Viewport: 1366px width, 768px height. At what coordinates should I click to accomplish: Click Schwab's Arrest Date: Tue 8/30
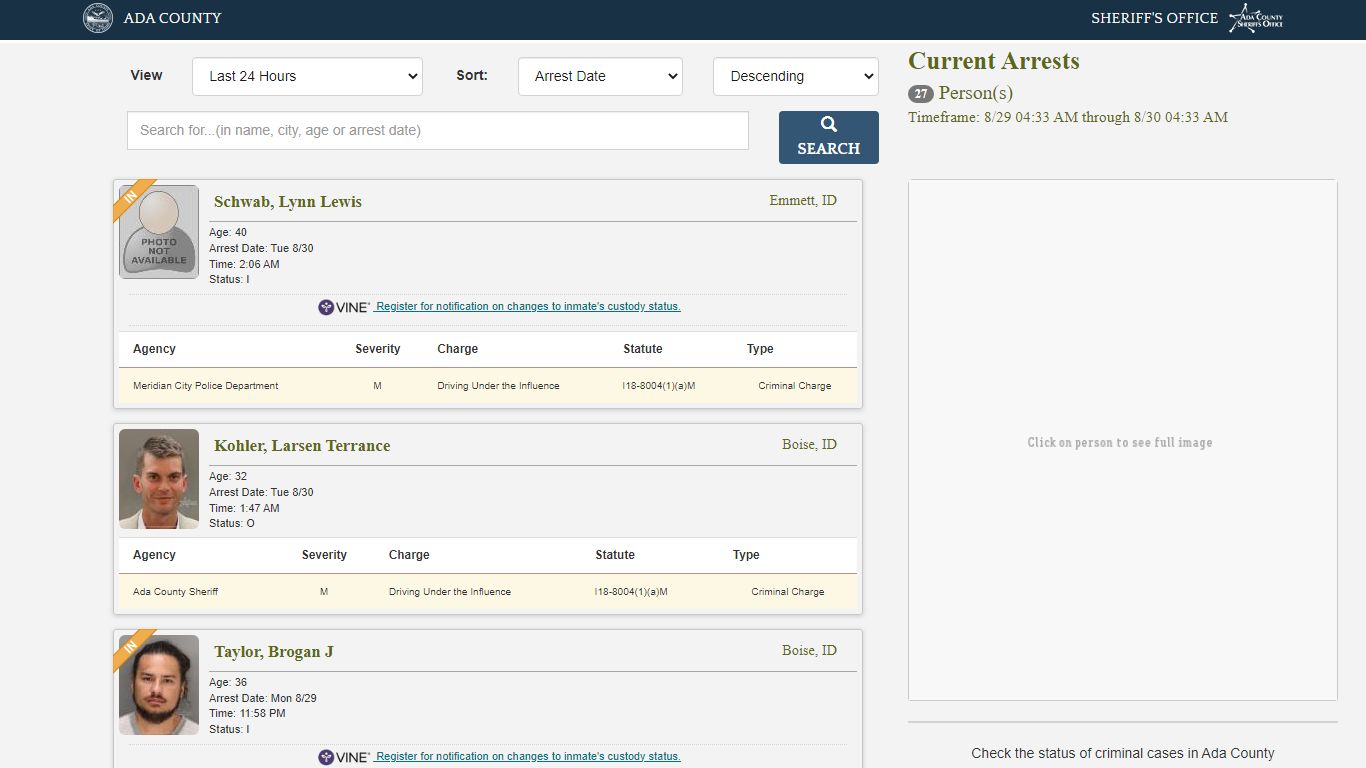[x=261, y=248]
